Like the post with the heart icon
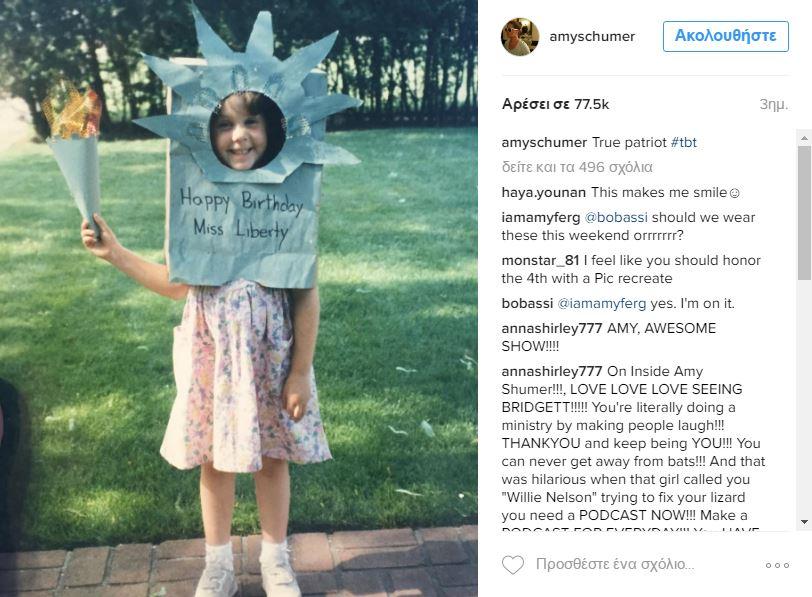 (513, 564)
